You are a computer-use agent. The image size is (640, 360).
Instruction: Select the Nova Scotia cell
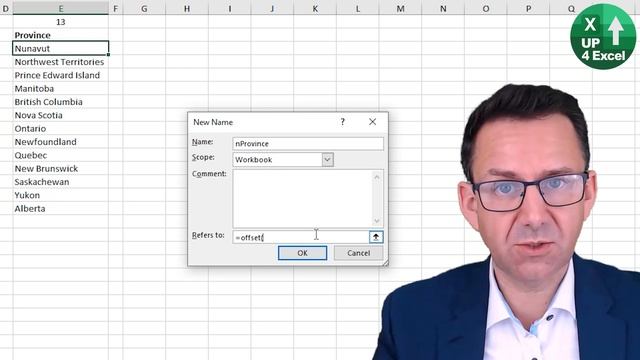coord(60,115)
